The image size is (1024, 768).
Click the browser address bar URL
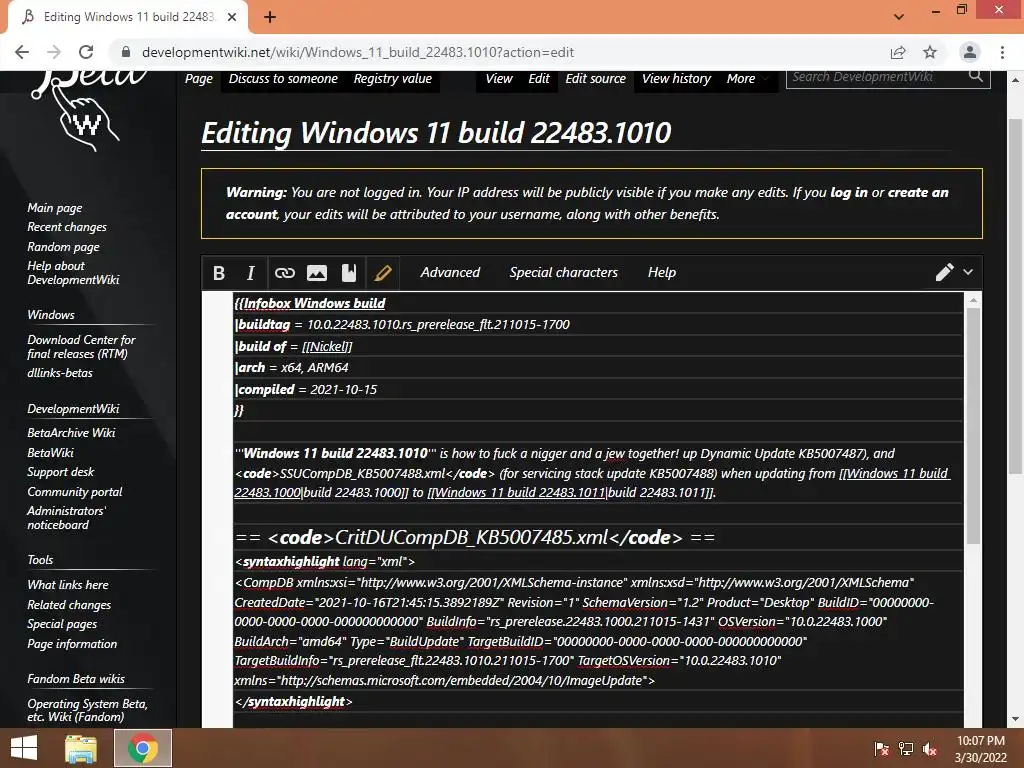pyautogui.click(x=357, y=52)
